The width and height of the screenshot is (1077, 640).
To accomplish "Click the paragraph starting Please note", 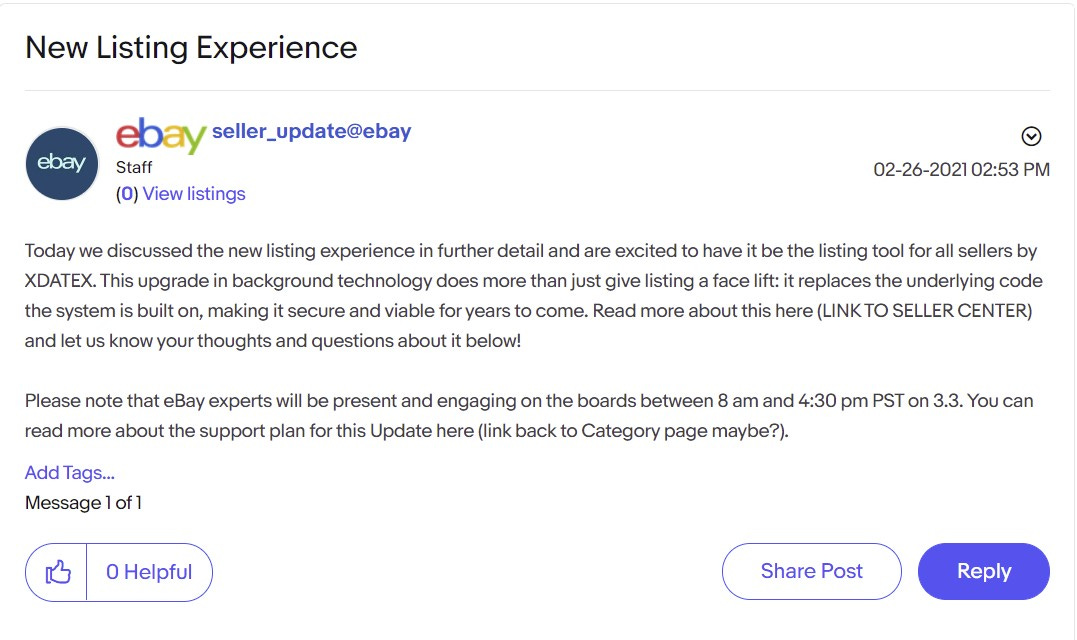I will (529, 415).
